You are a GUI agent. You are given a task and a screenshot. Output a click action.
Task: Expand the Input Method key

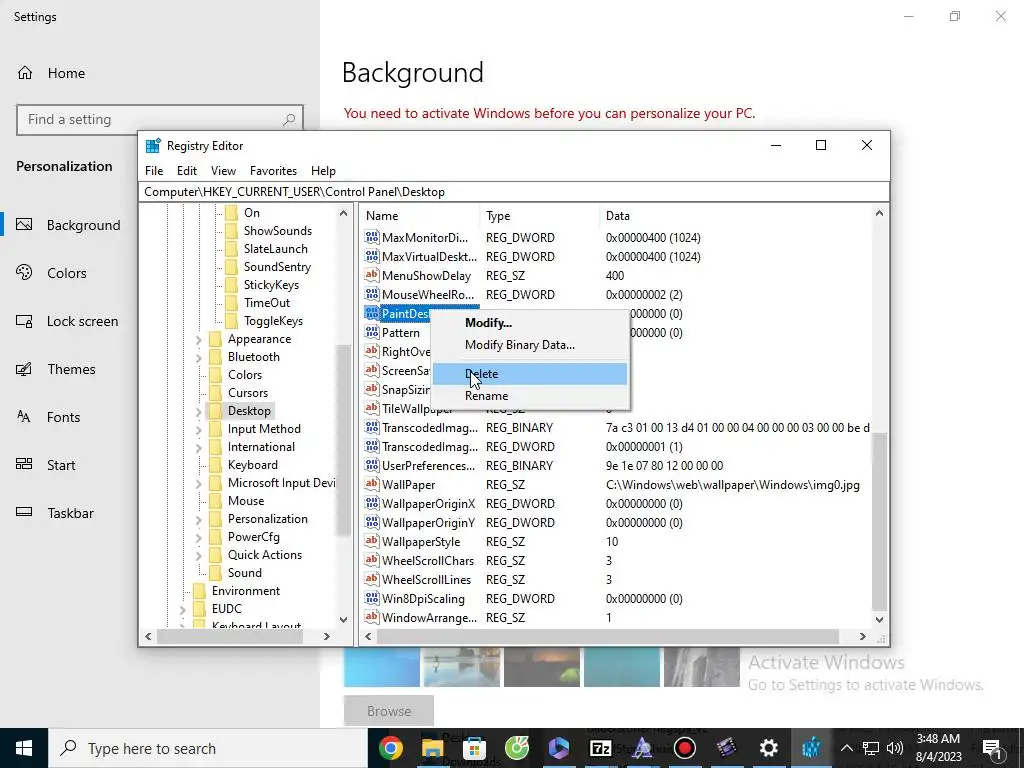click(199, 430)
